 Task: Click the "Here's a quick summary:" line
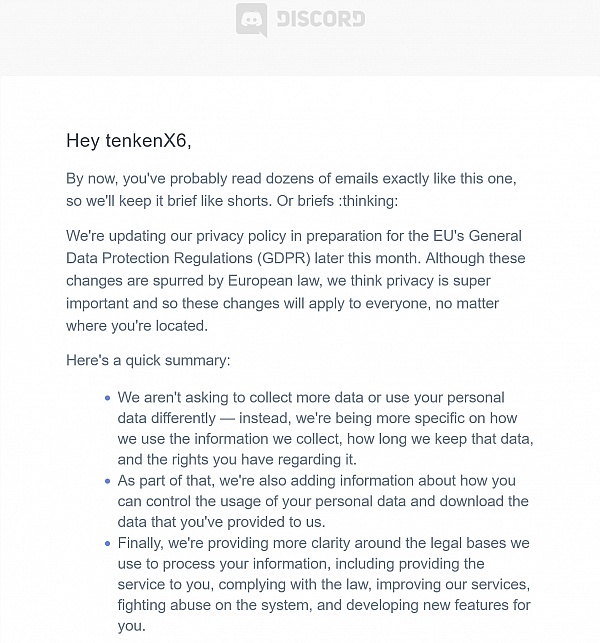148,360
